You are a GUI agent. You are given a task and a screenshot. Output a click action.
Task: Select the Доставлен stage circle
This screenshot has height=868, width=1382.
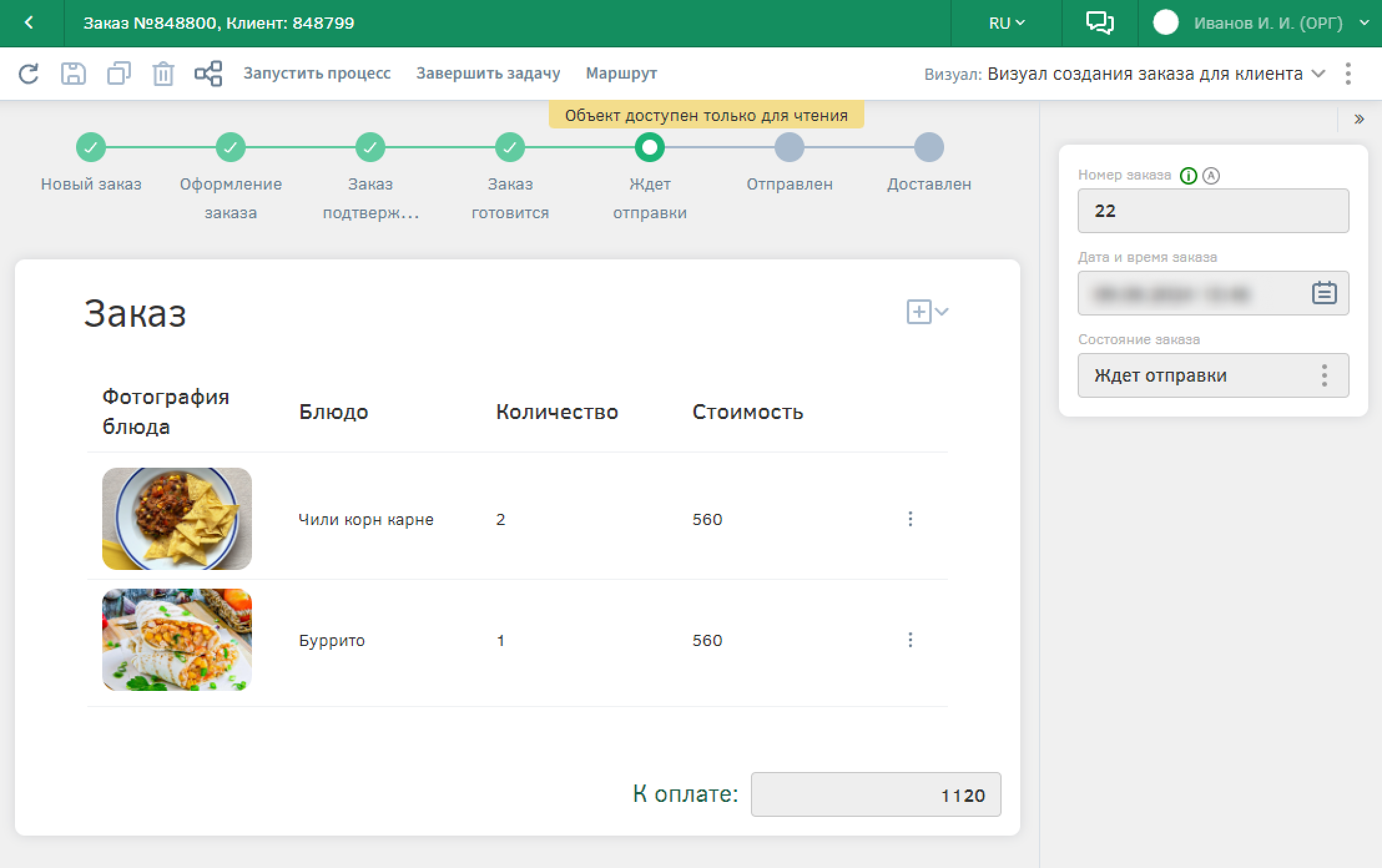[x=929, y=148]
